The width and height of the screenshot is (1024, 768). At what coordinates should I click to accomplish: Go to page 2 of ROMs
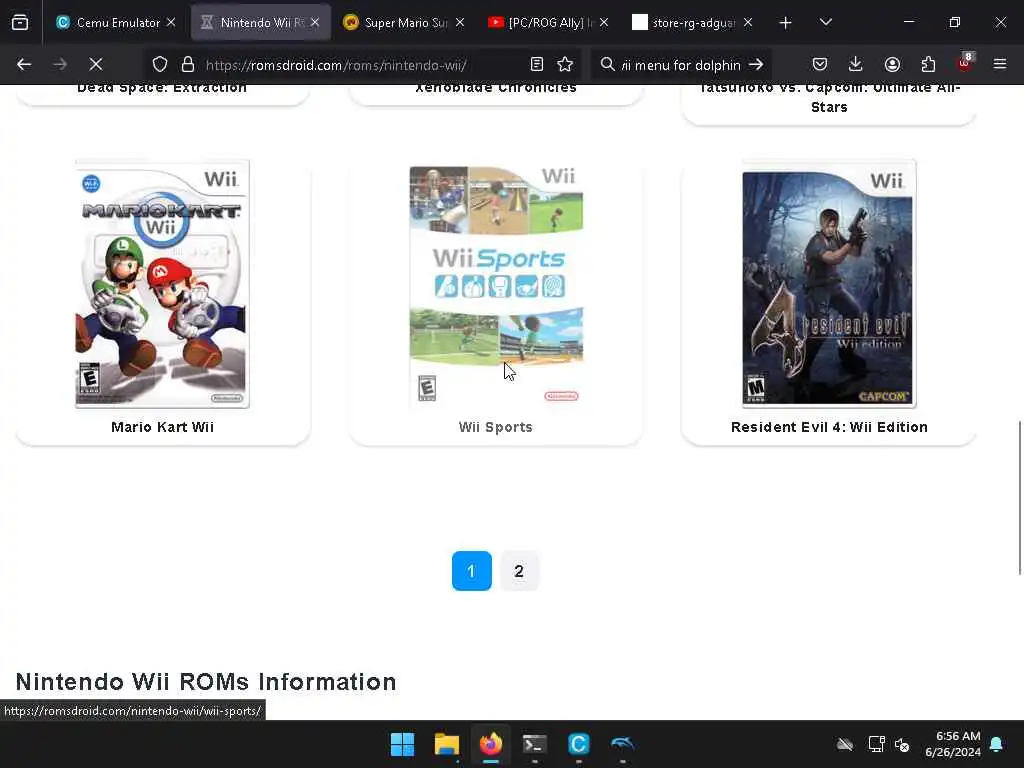coord(519,571)
